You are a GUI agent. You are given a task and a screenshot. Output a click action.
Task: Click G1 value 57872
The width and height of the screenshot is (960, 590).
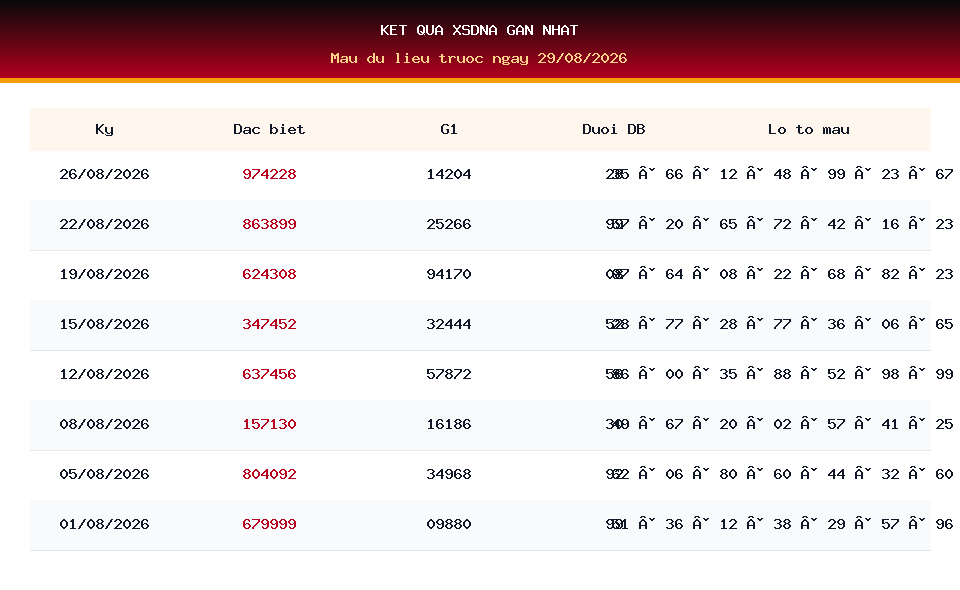(x=449, y=375)
